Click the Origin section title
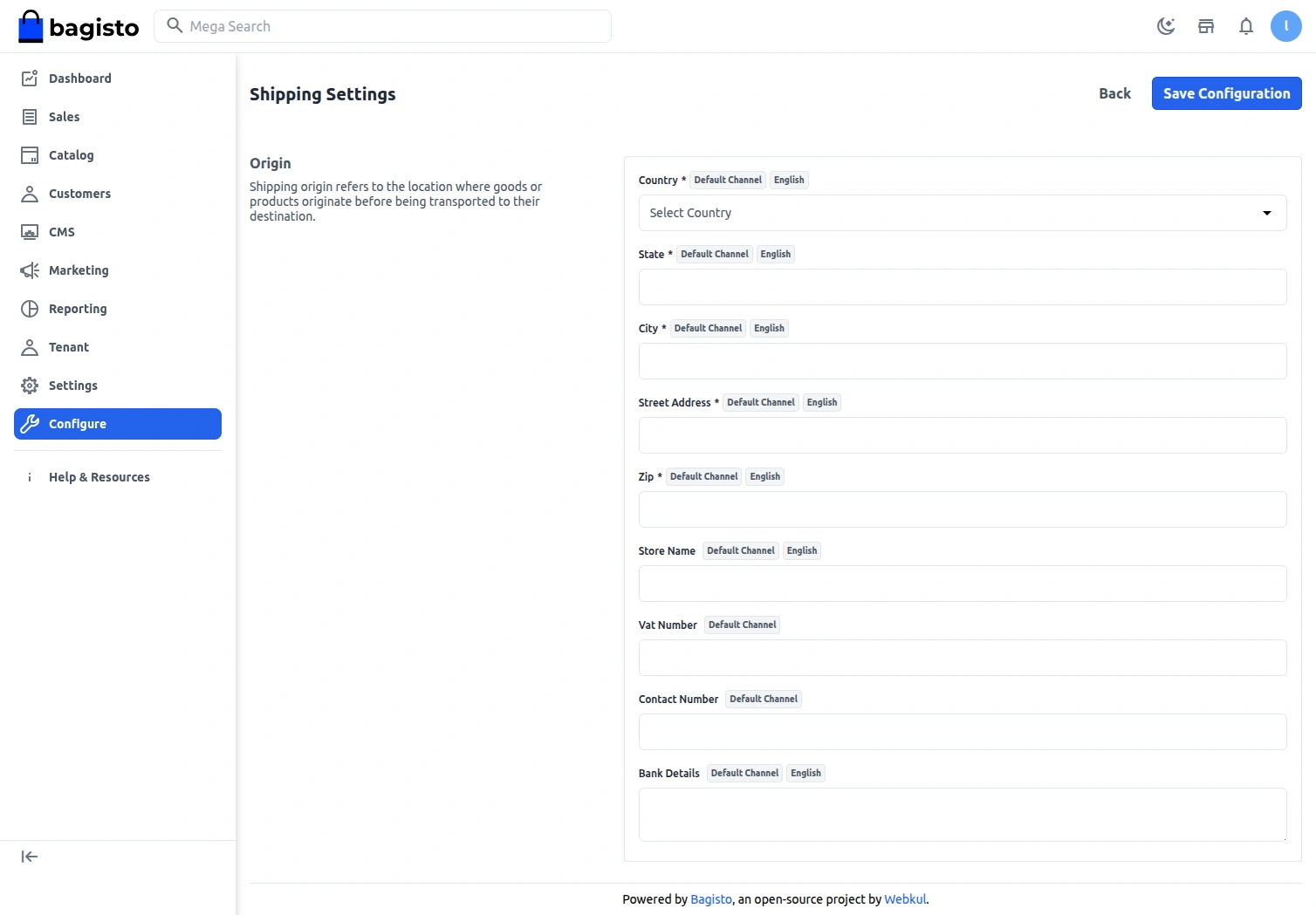Screen dimensions: 1316x915 click(x=271, y=163)
